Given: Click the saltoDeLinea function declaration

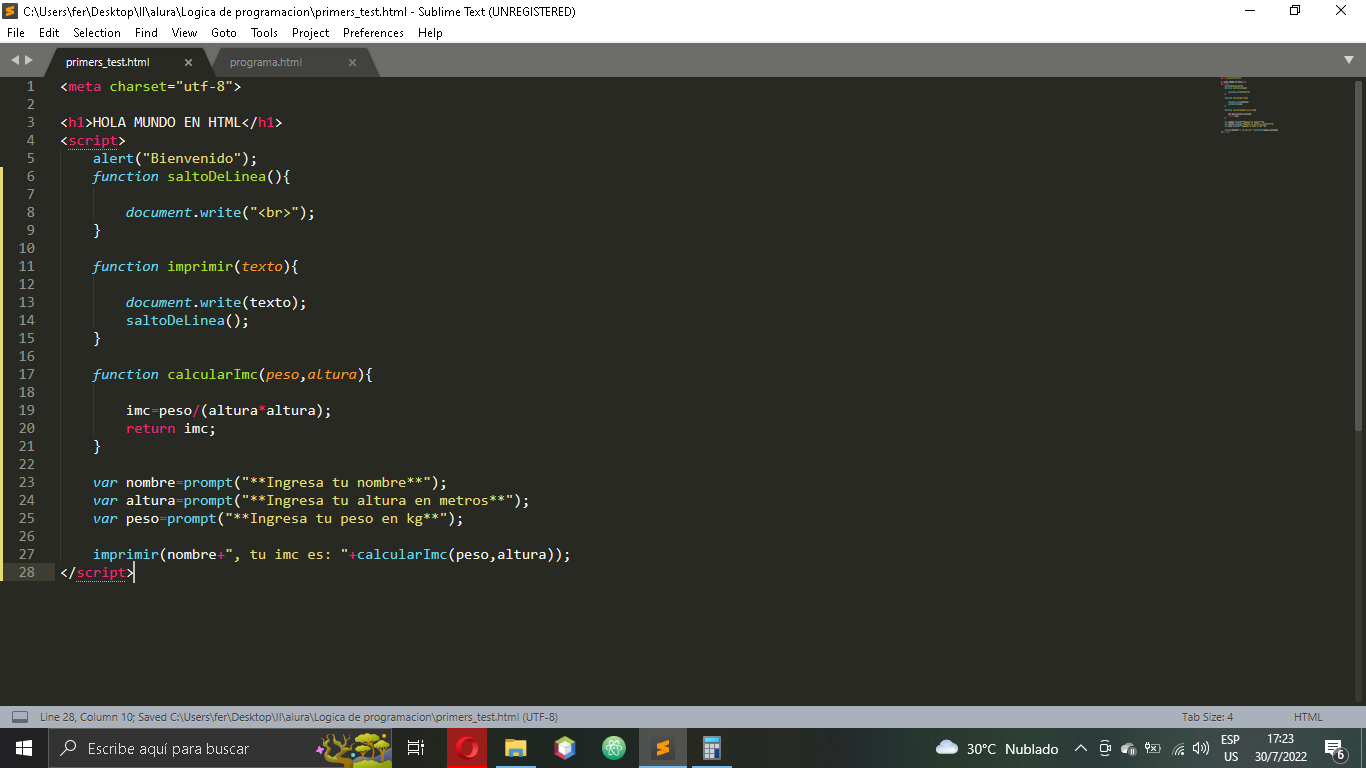Looking at the screenshot, I should (x=191, y=176).
